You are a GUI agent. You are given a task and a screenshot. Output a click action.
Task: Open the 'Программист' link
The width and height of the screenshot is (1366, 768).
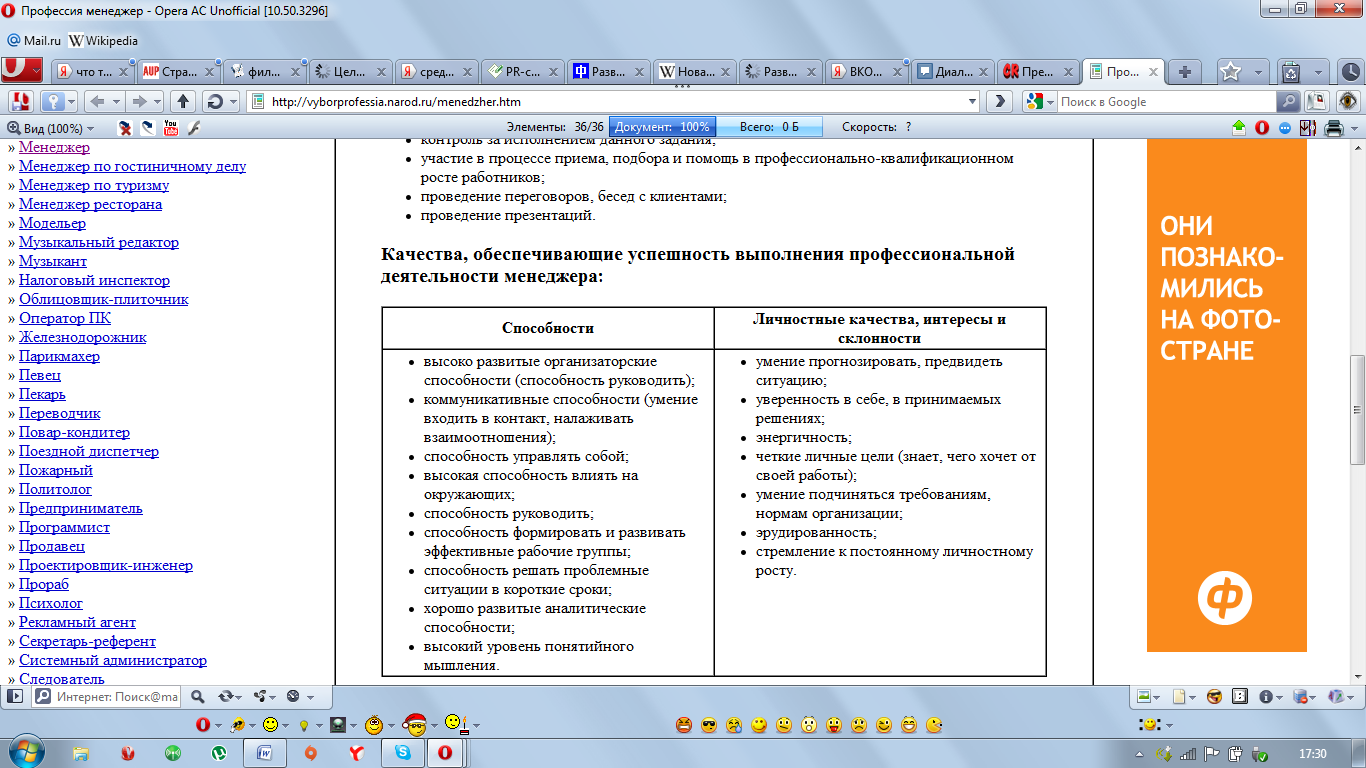pyautogui.click(x=64, y=527)
